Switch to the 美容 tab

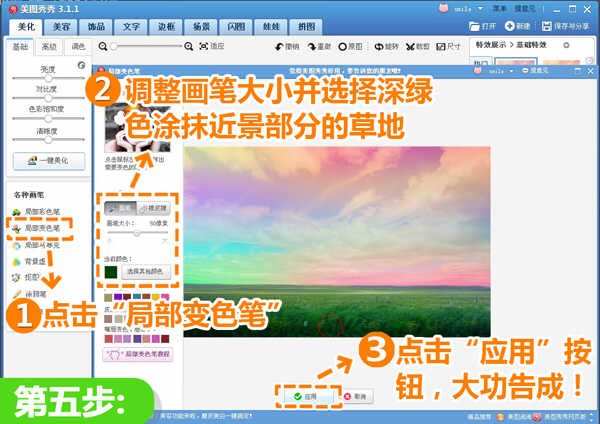[x=61, y=27]
